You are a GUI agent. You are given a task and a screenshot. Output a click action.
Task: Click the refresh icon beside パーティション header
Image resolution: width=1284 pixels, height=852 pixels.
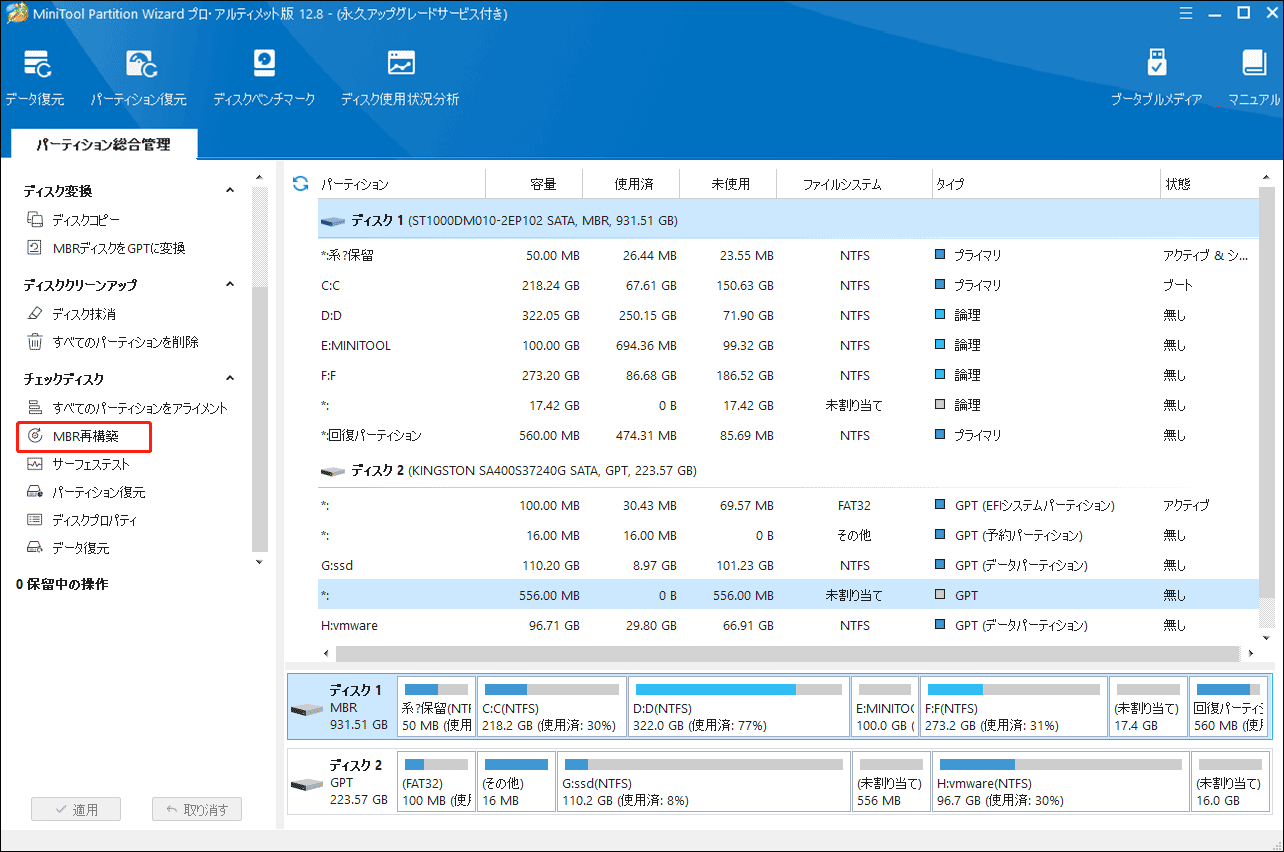tap(300, 184)
